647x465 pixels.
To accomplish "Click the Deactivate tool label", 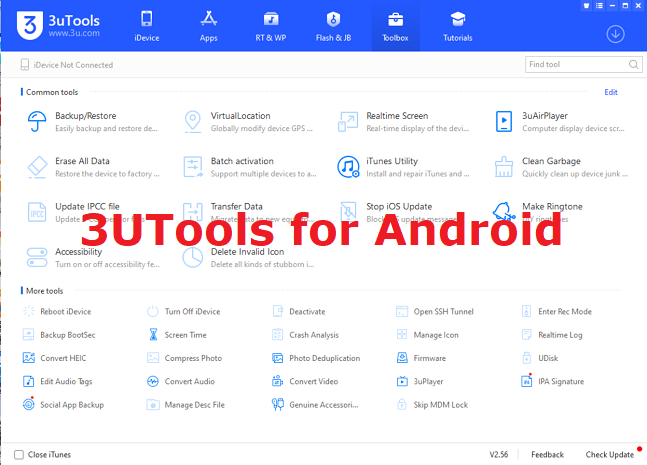I will coord(307,312).
